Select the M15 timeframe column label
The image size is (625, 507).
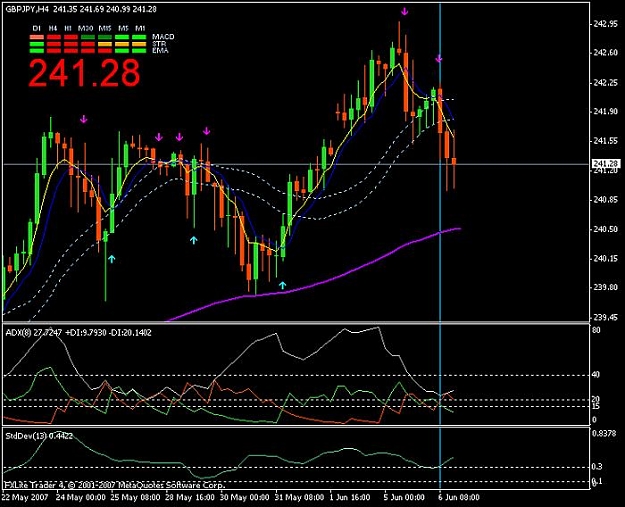tap(105, 28)
